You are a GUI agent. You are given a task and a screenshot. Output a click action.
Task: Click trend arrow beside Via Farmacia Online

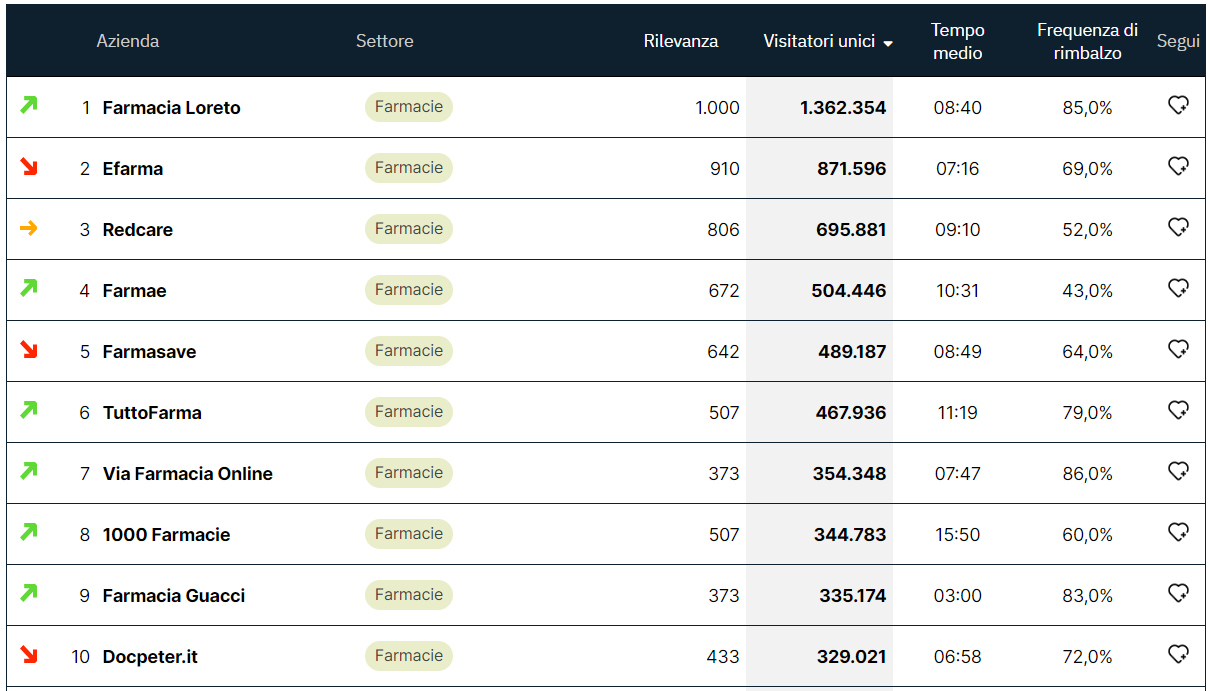pos(29,470)
